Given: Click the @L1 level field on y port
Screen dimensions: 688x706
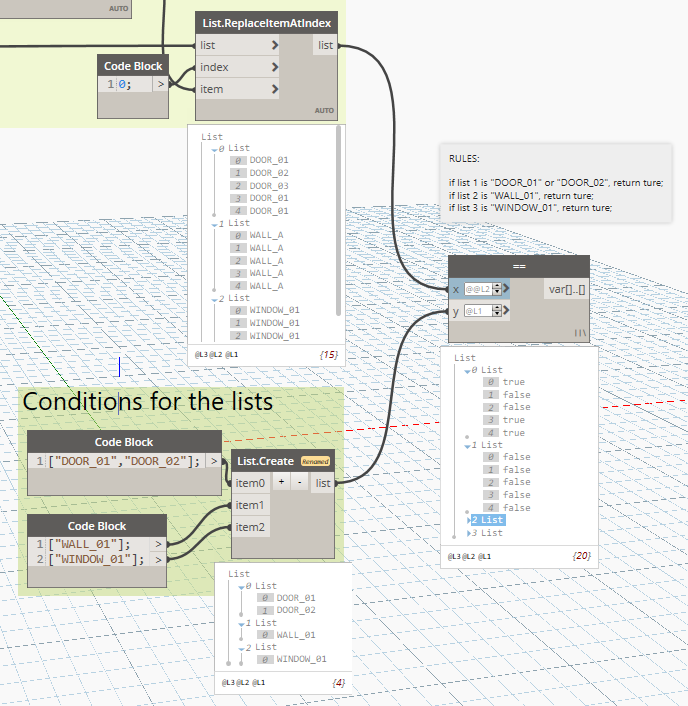Looking at the screenshot, I should (478, 311).
